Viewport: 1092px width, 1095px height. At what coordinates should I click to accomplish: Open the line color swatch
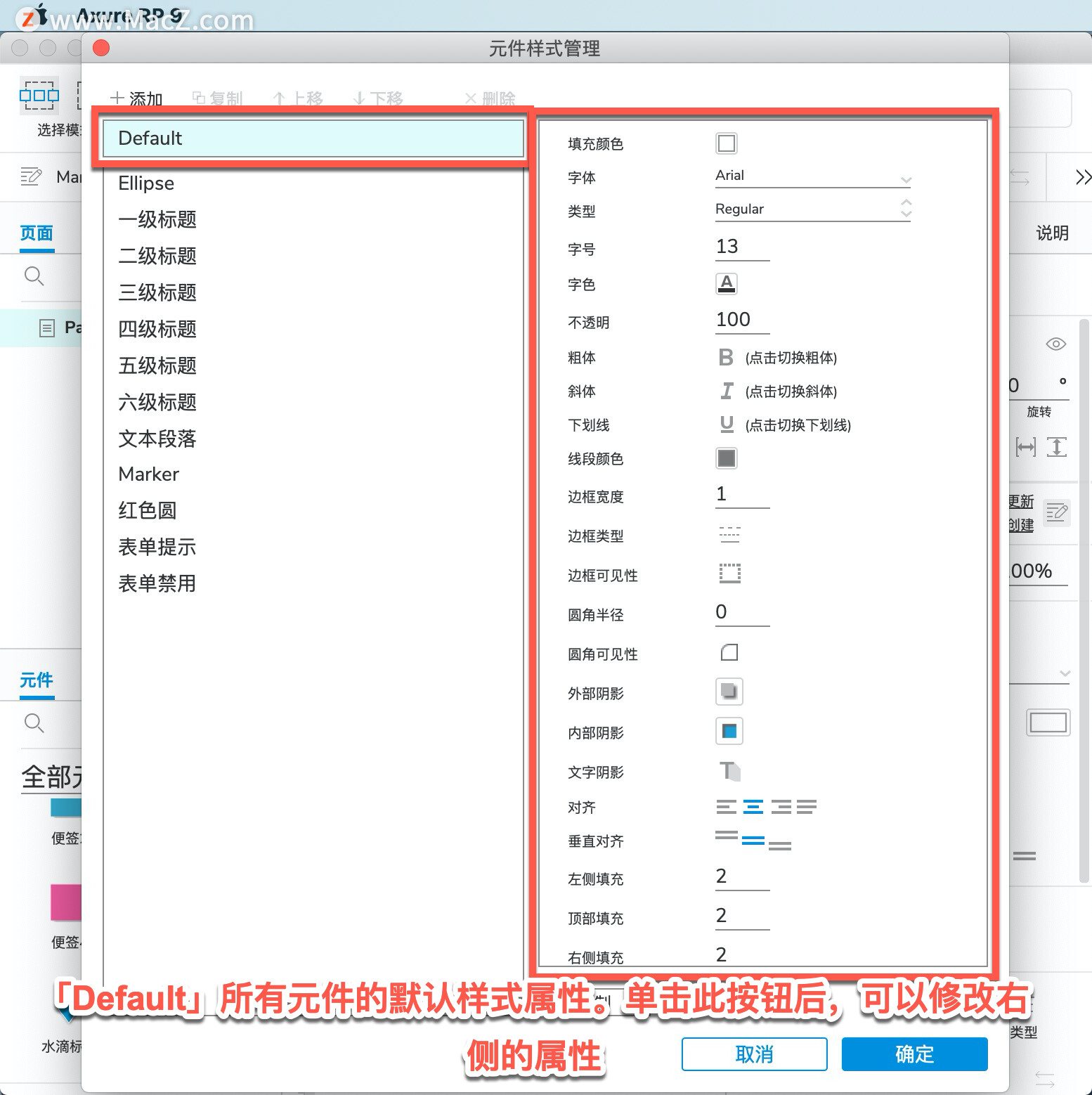(726, 458)
